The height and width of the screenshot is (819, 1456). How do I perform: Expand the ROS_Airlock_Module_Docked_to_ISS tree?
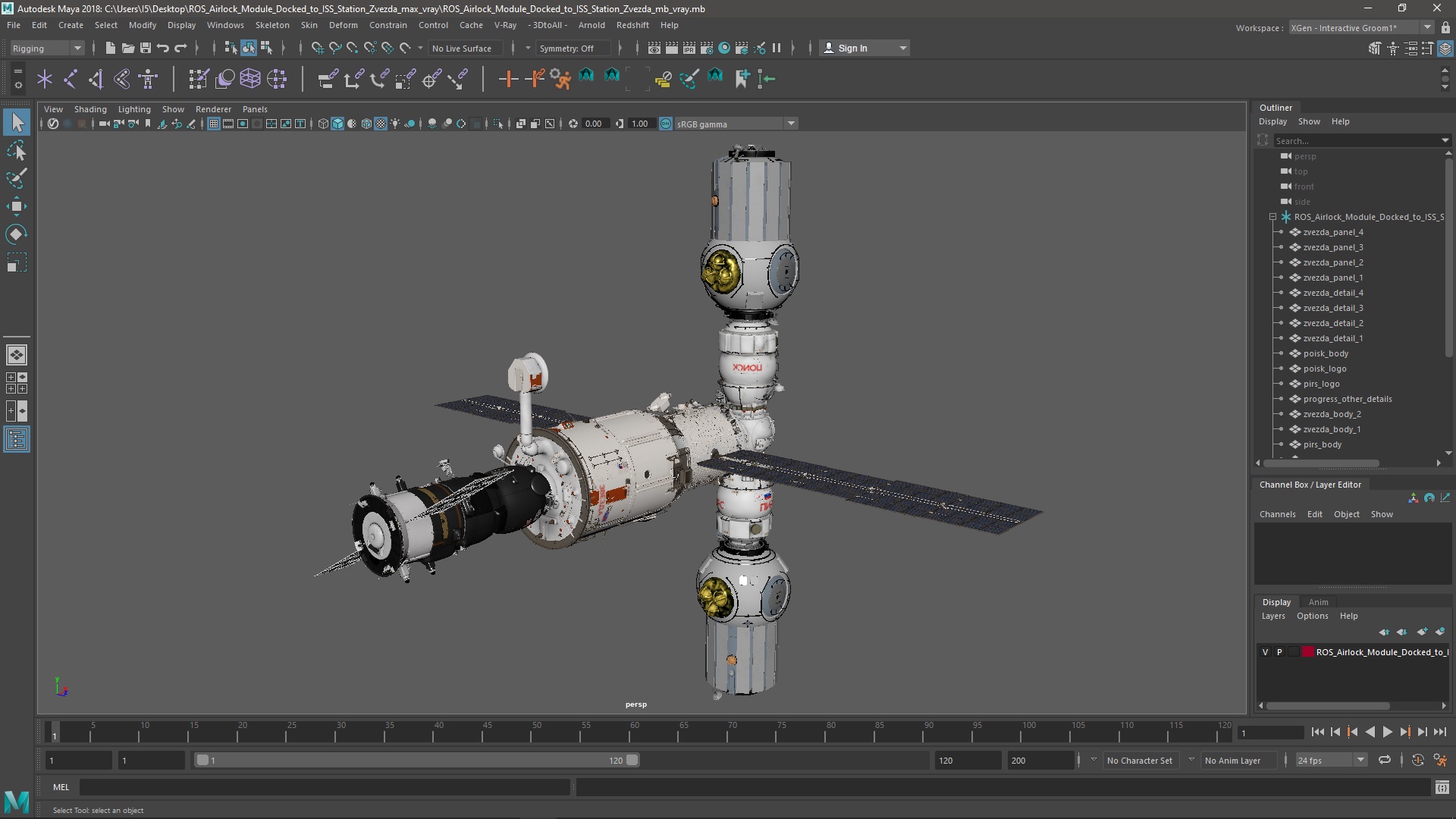click(1269, 216)
